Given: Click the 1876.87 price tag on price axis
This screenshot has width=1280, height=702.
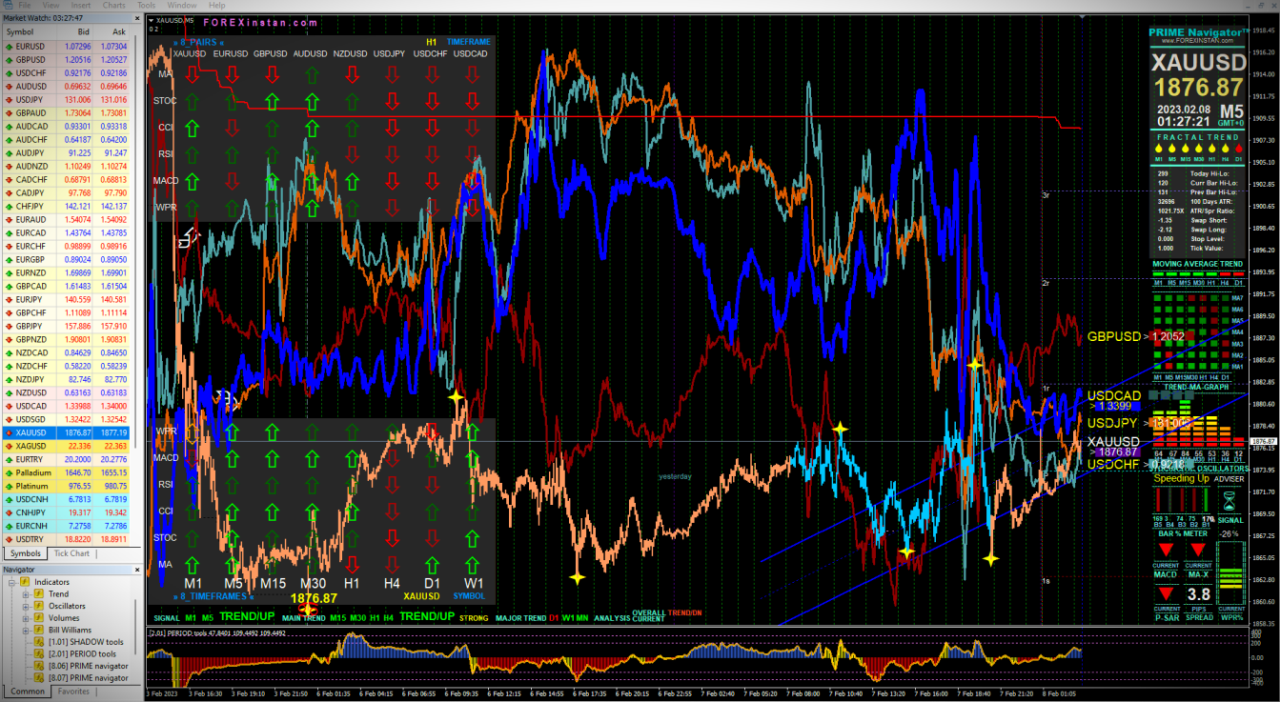Looking at the screenshot, I should pyautogui.click(x=1265, y=441).
